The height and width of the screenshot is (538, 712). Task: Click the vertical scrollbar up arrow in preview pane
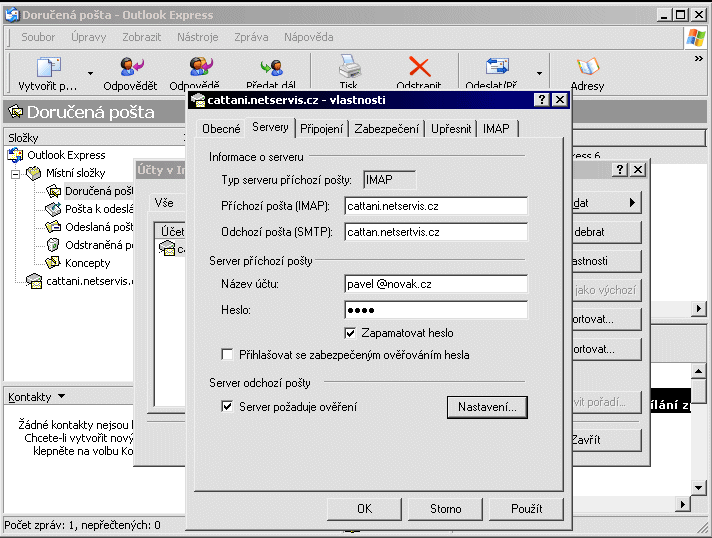pyautogui.click(x=698, y=371)
